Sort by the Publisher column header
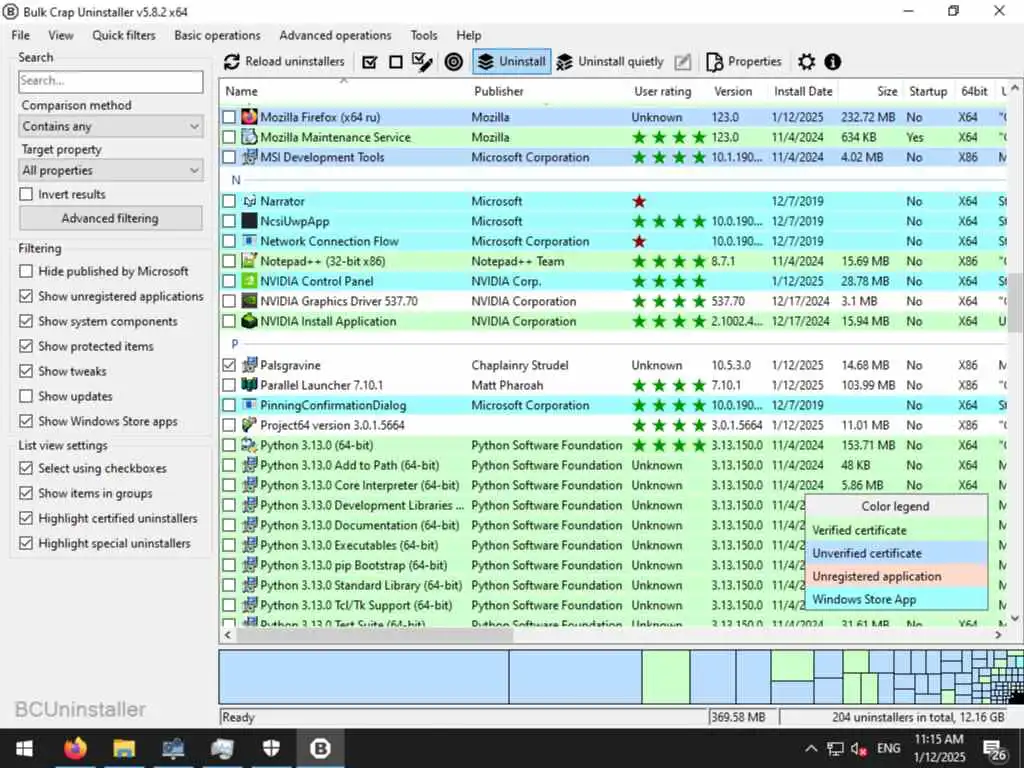This screenshot has width=1024, height=768. point(499,91)
